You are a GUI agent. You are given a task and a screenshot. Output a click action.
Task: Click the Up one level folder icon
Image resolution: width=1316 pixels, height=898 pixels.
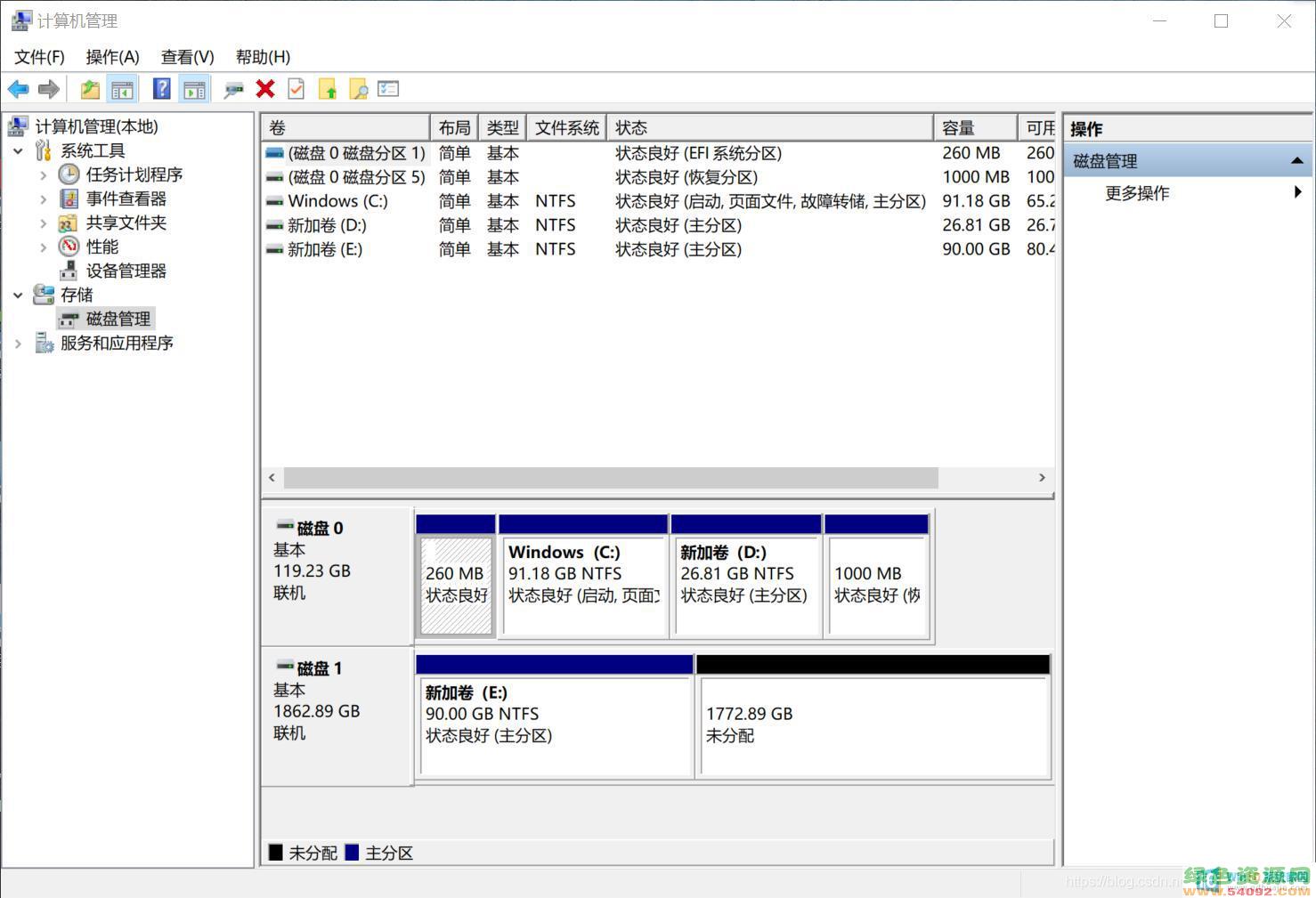pyautogui.click(x=90, y=89)
